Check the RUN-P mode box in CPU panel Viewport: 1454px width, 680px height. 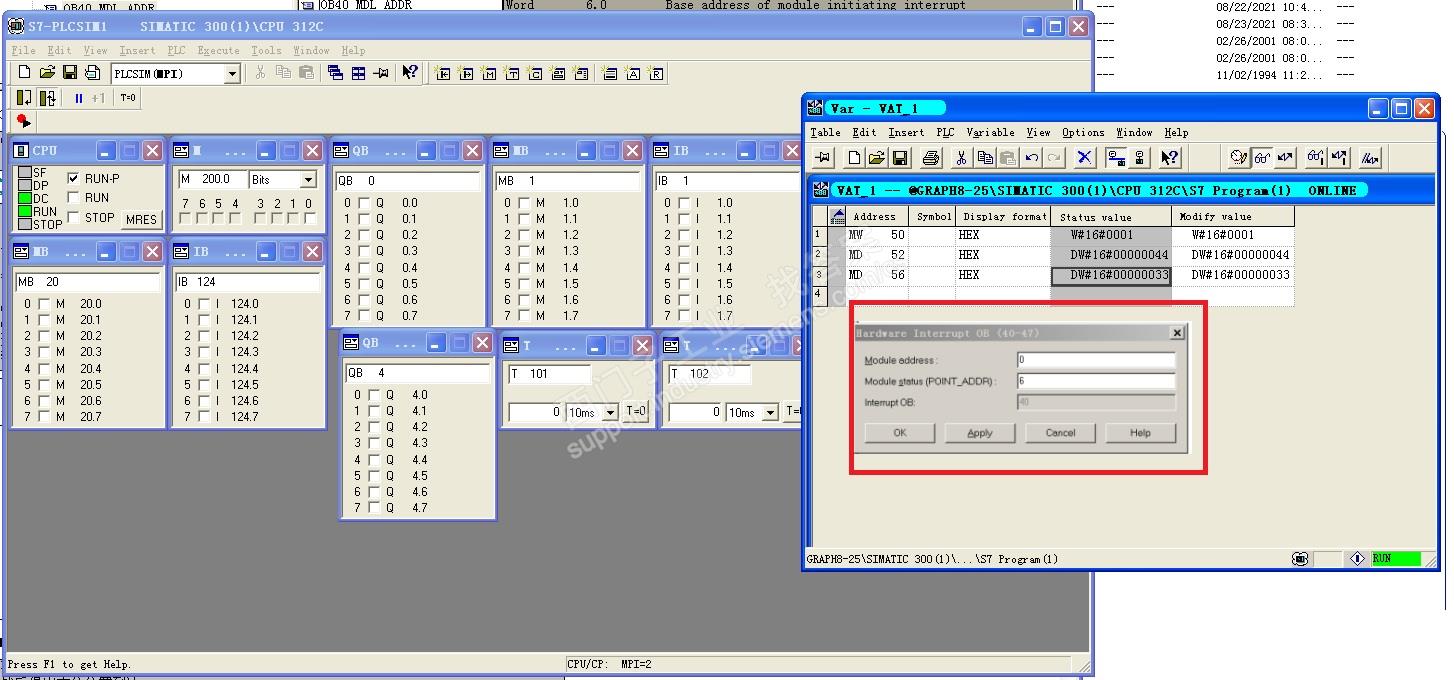(x=73, y=178)
